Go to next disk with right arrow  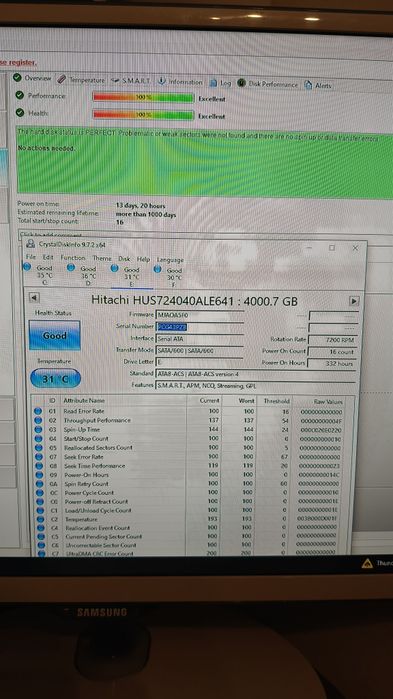353,301
